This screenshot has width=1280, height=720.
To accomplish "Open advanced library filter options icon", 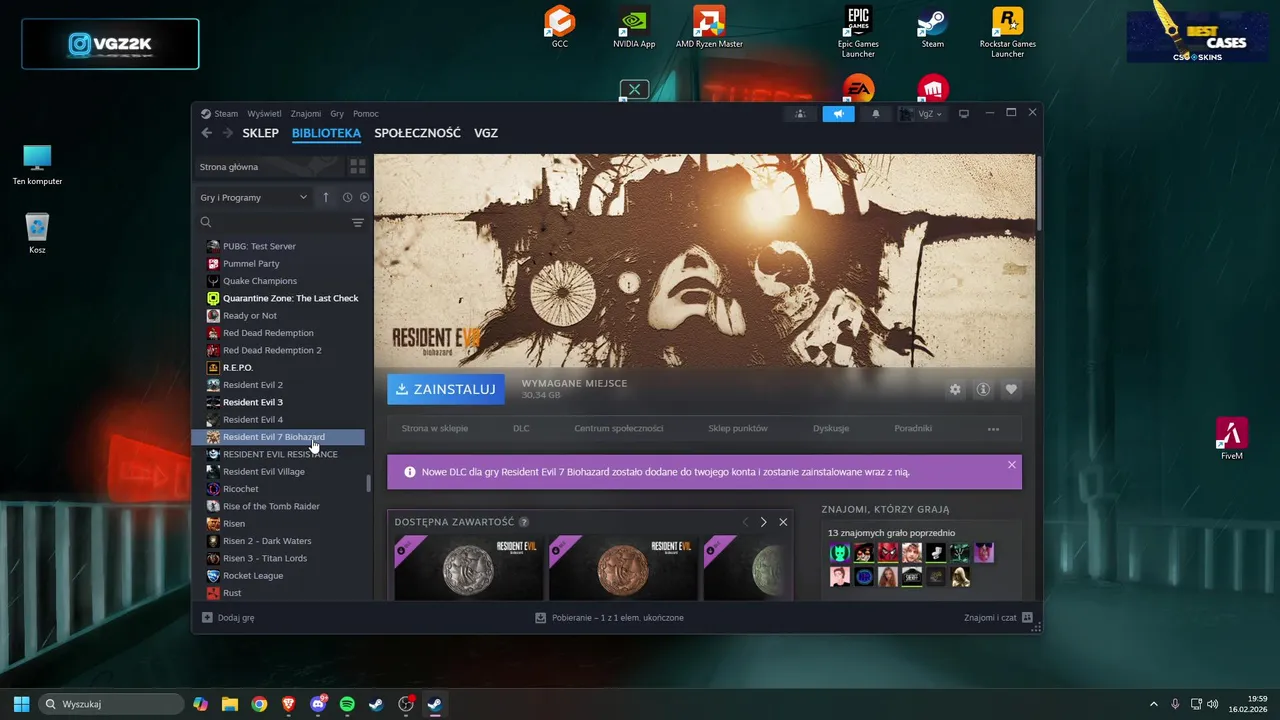I will (358, 222).
